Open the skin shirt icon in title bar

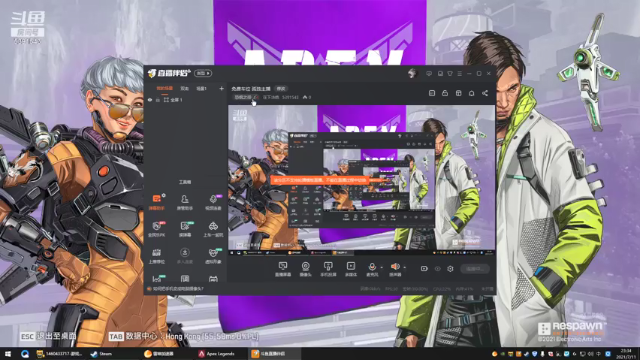point(450,73)
